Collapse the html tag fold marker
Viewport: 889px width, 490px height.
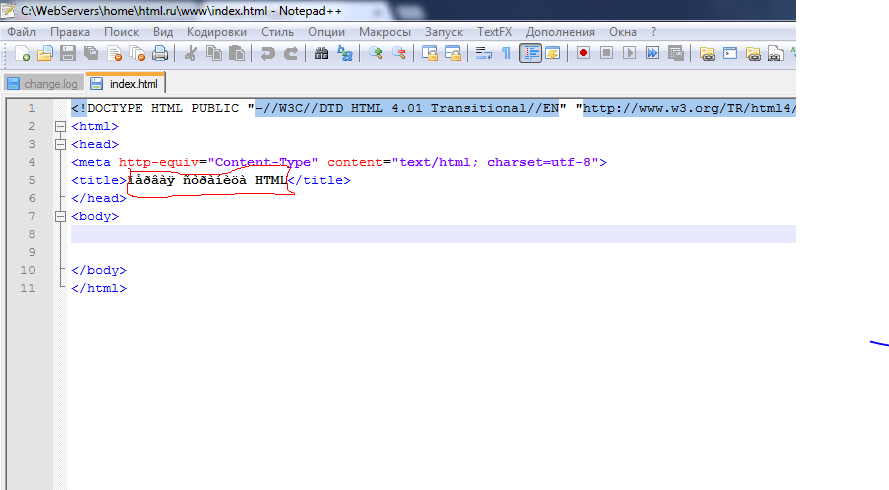coord(61,126)
